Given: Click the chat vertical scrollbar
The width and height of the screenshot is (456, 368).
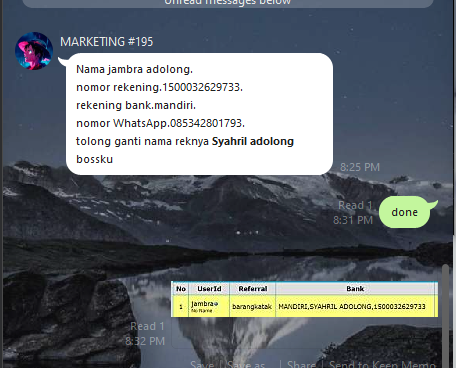Looking at the screenshot, I should point(446,316).
